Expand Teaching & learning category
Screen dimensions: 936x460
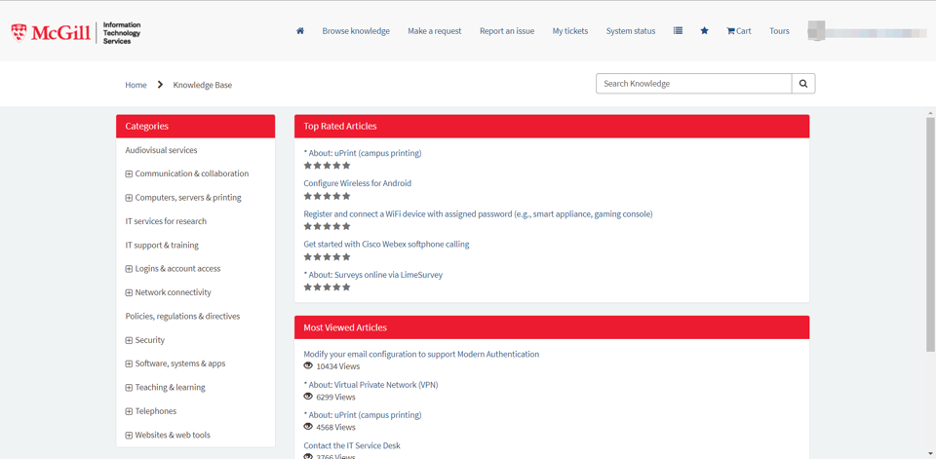128,387
